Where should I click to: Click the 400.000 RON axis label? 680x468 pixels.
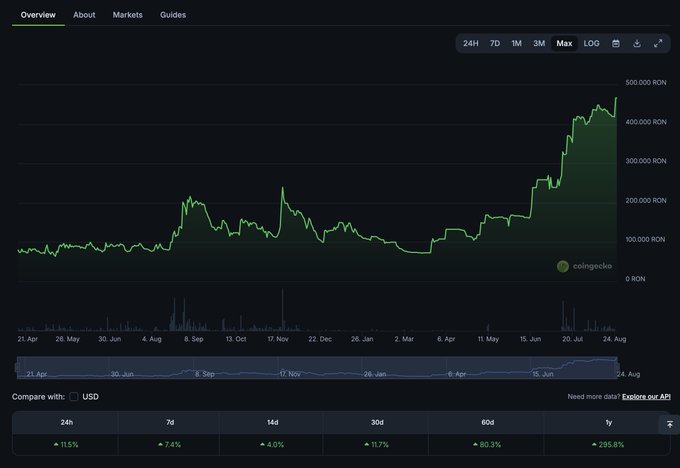click(646, 122)
